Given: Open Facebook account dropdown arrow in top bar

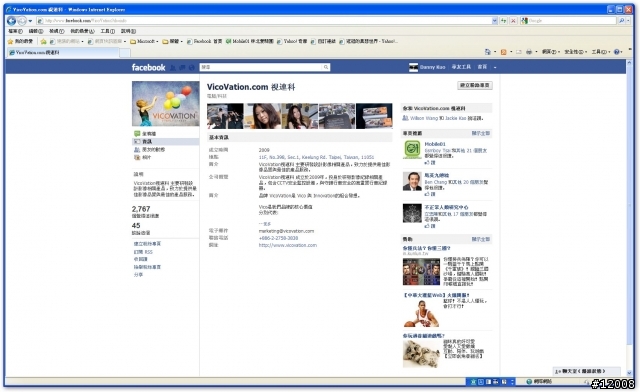Looking at the screenshot, I should pos(495,67).
